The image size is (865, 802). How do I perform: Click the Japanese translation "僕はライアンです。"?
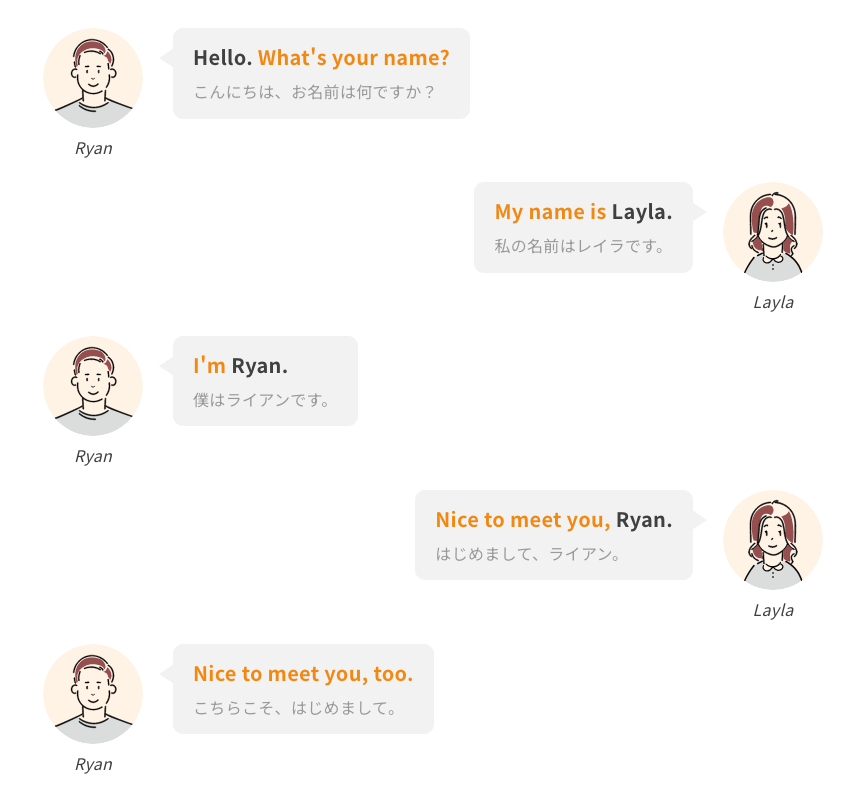262,399
